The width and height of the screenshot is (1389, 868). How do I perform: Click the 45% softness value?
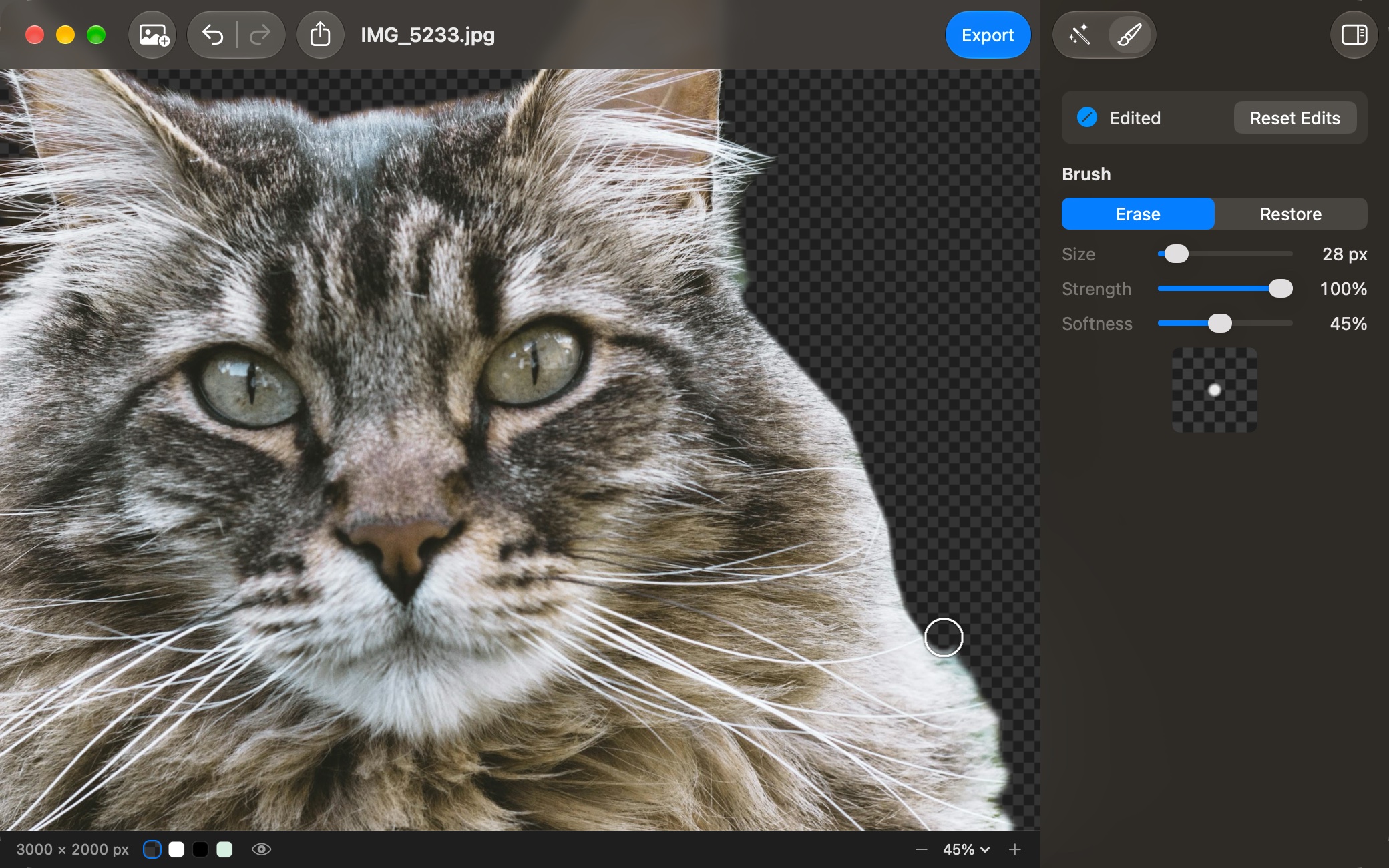point(1348,323)
